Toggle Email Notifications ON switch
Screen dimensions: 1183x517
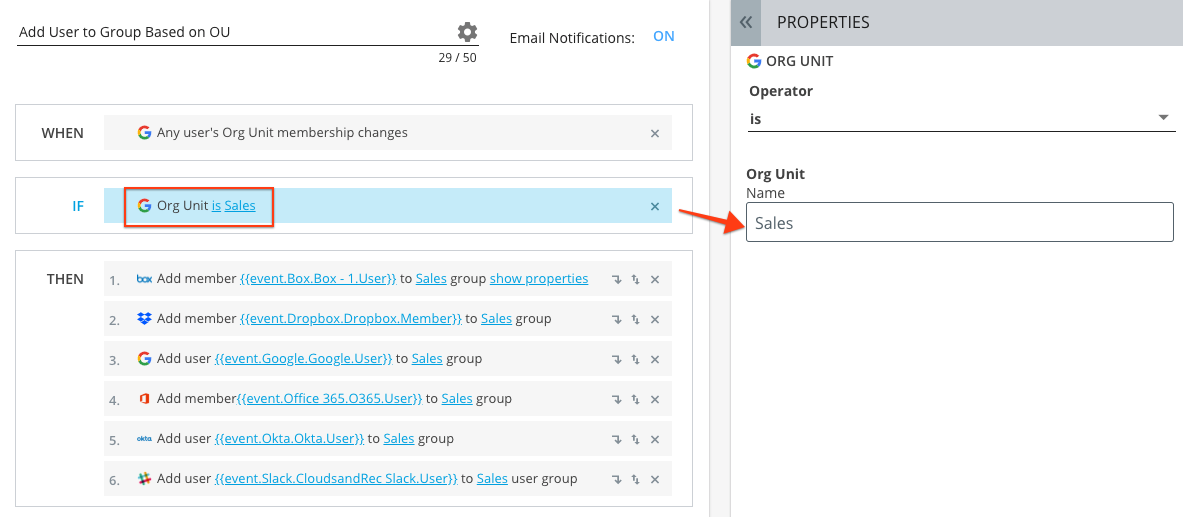(663, 36)
